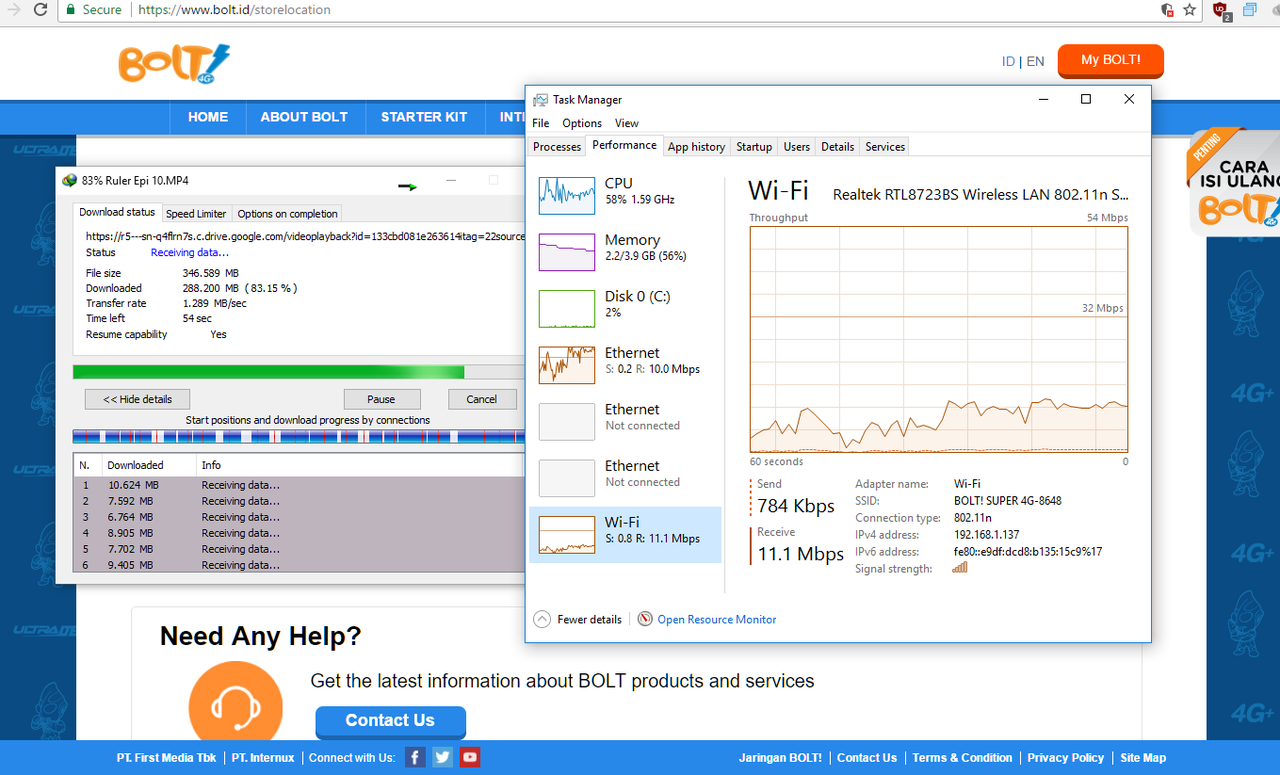Screen dimensions: 1280x775
Task: Click the Wi-Fi throughput graph
Action: pyautogui.click(x=939, y=340)
